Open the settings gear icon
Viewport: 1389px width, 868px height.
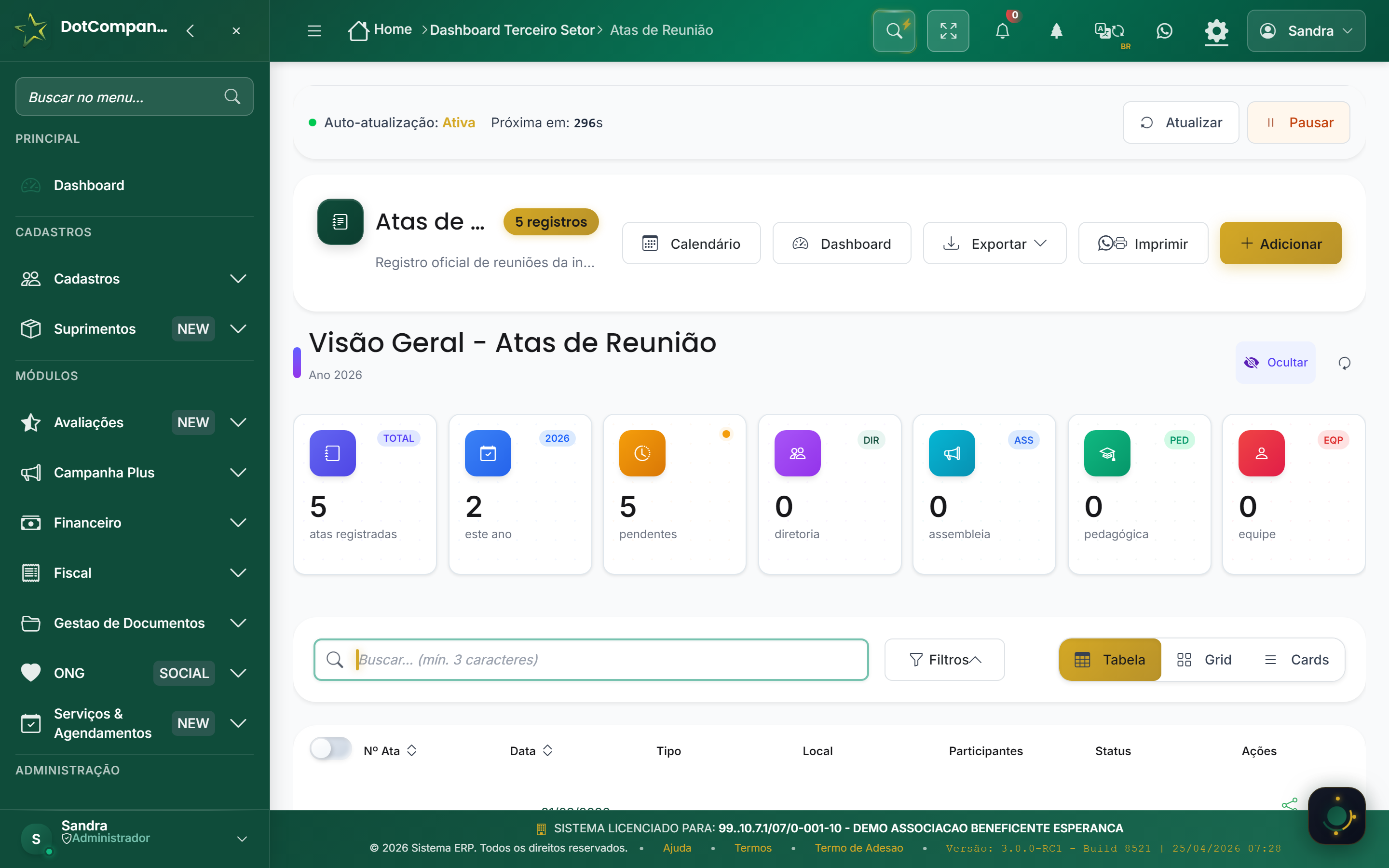click(1216, 30)
